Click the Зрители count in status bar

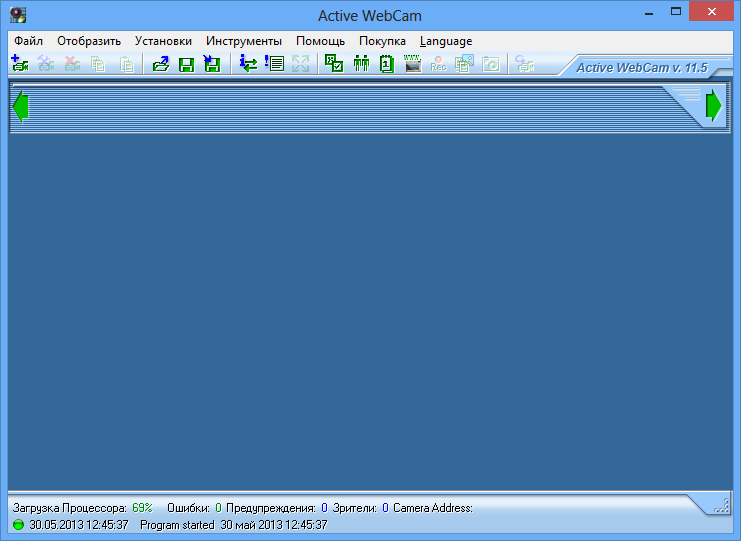385,508
